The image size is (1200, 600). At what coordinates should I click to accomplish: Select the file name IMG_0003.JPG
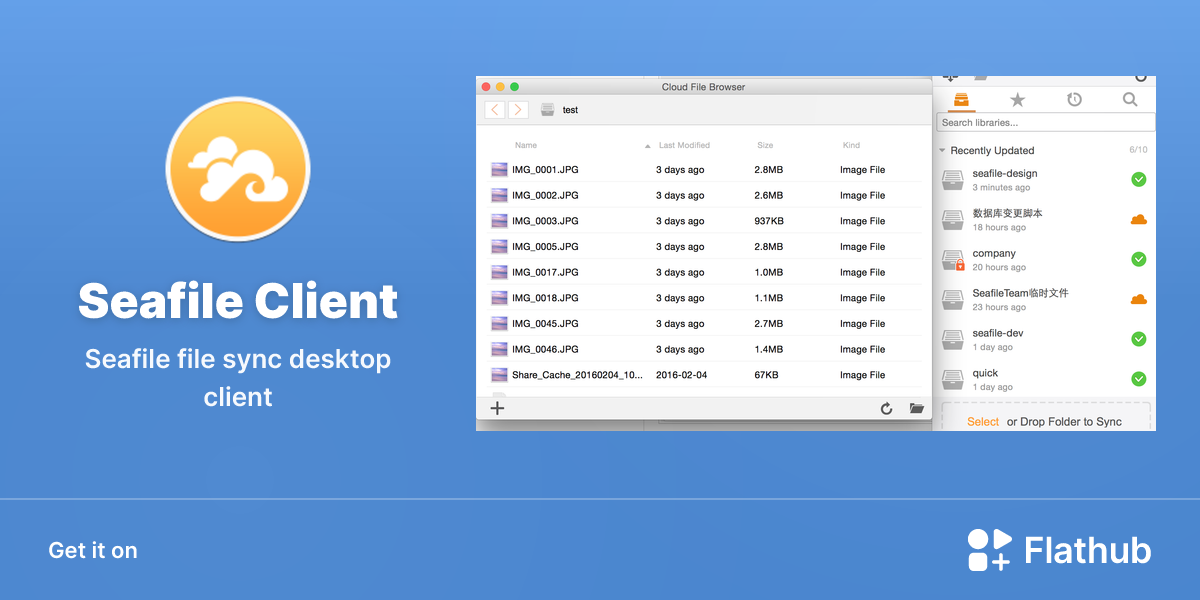545,221
